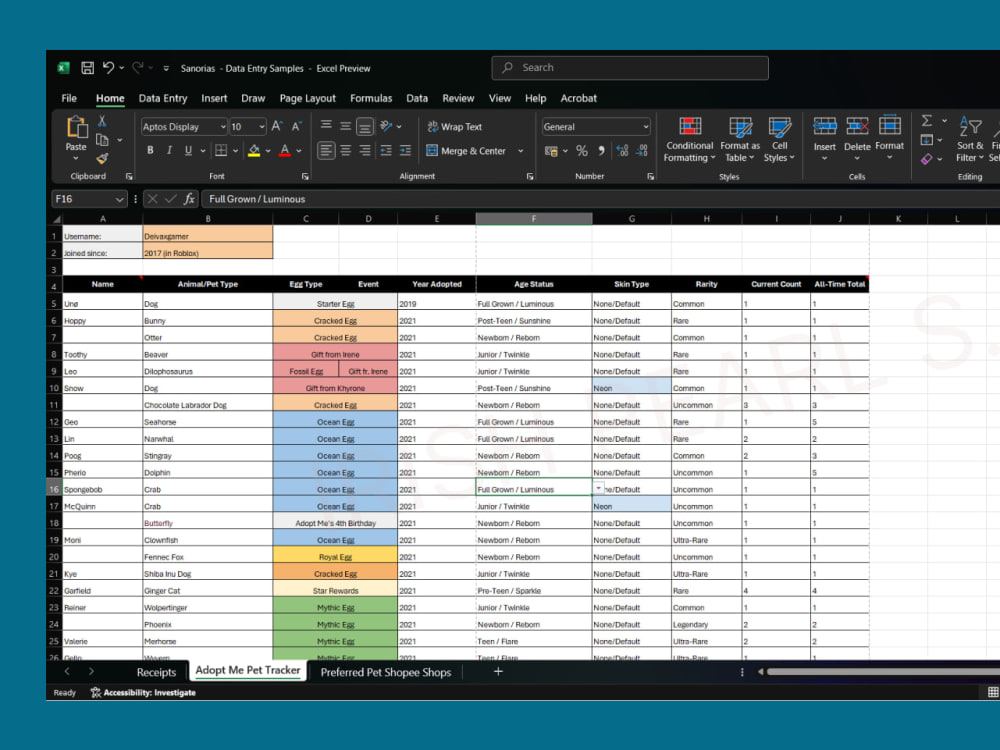Viewport: 1000px width, 750px height.
Task: Open the General number format dropdown
Action: 645,127
